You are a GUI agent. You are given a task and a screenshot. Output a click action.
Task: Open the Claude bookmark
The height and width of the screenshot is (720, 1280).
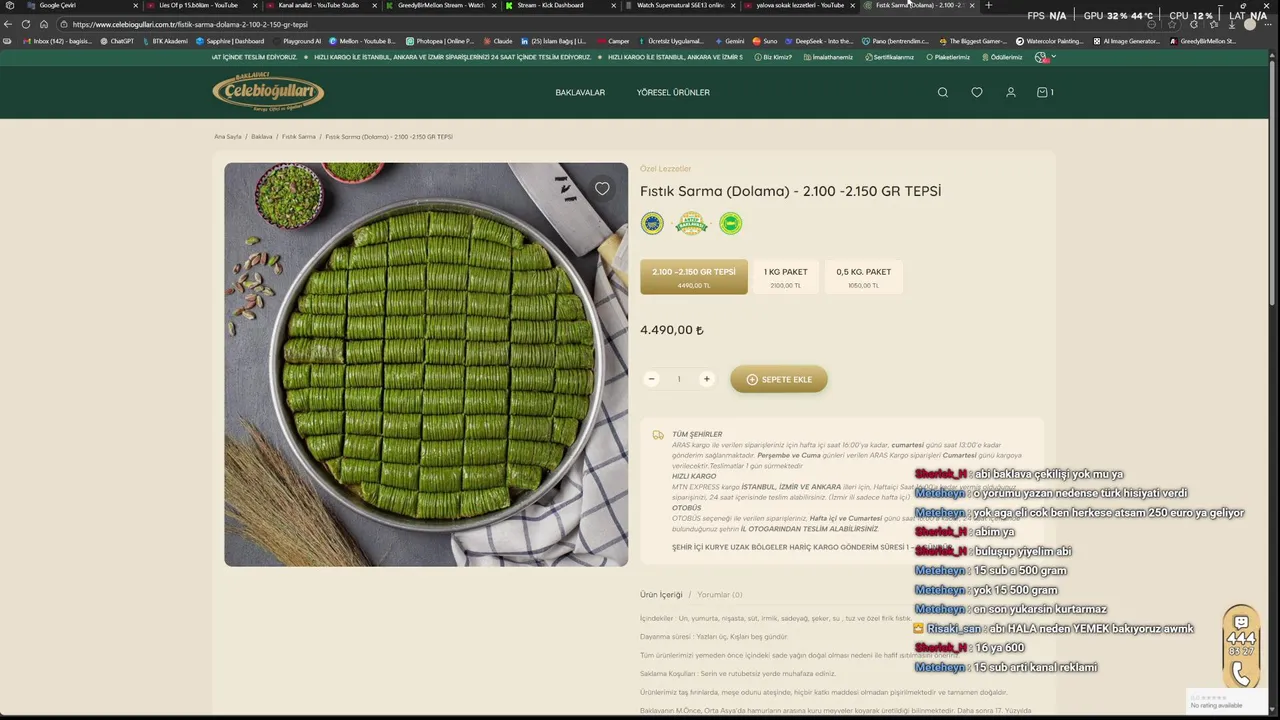coord(498,41)
